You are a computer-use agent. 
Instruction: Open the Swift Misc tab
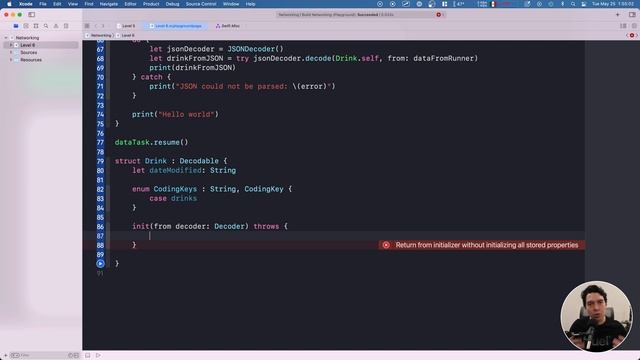click(x=228, y=26)
